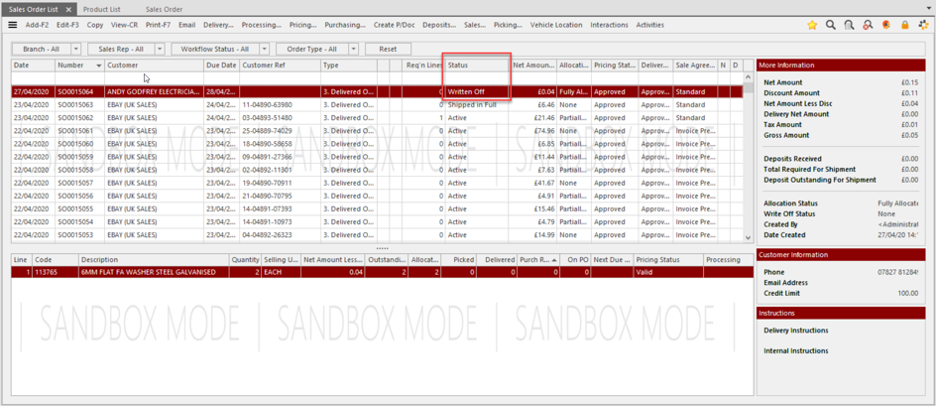The image size is (936, 406).
Task: Click the yellow star favourites icon
Action: coord(812,25)
